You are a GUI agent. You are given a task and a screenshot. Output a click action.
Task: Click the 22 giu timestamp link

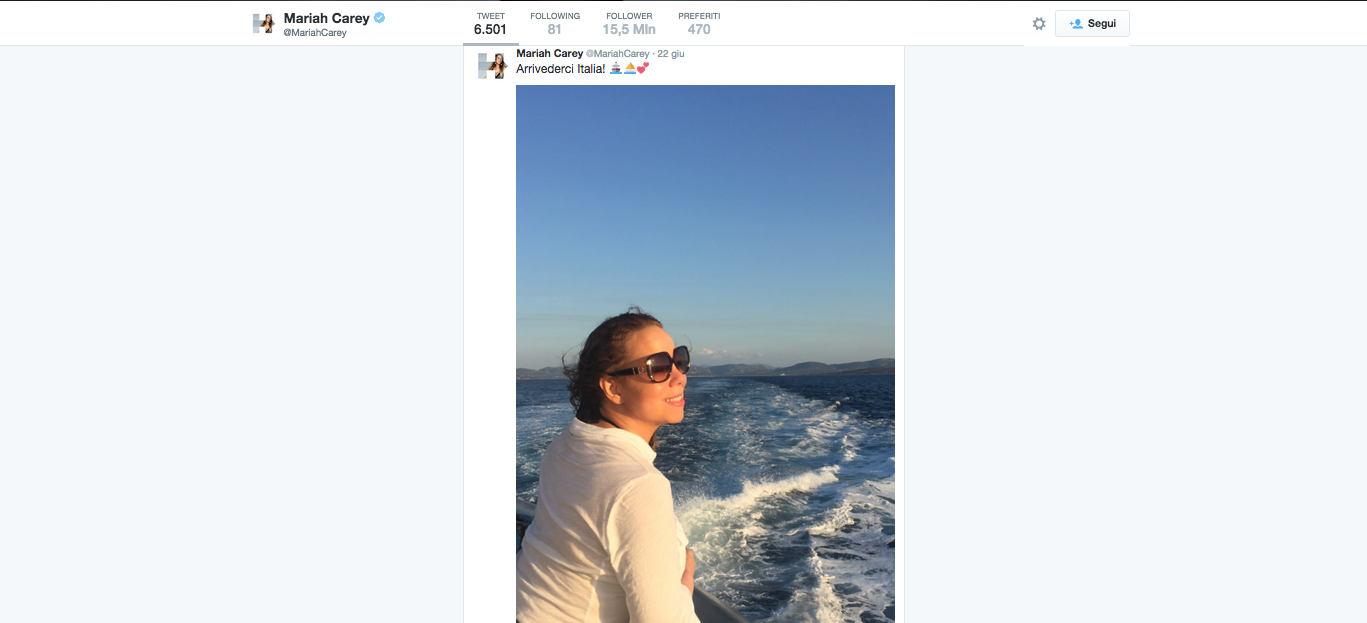(672, 53)
